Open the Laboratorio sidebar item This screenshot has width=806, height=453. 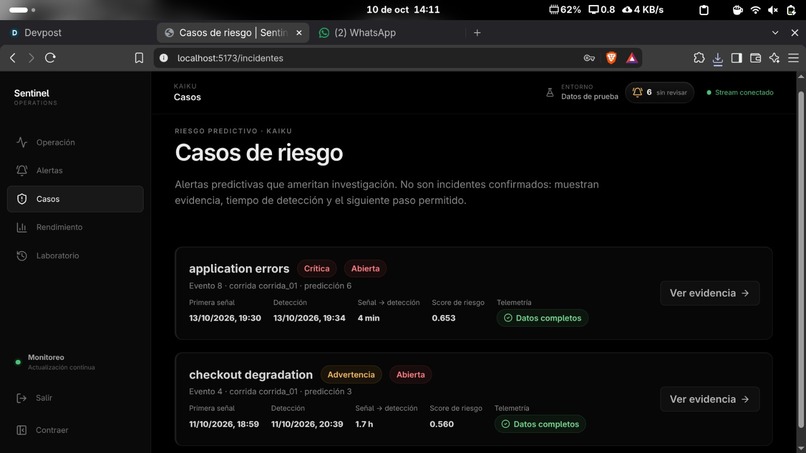pyautogui.click(x=75, y=256)
